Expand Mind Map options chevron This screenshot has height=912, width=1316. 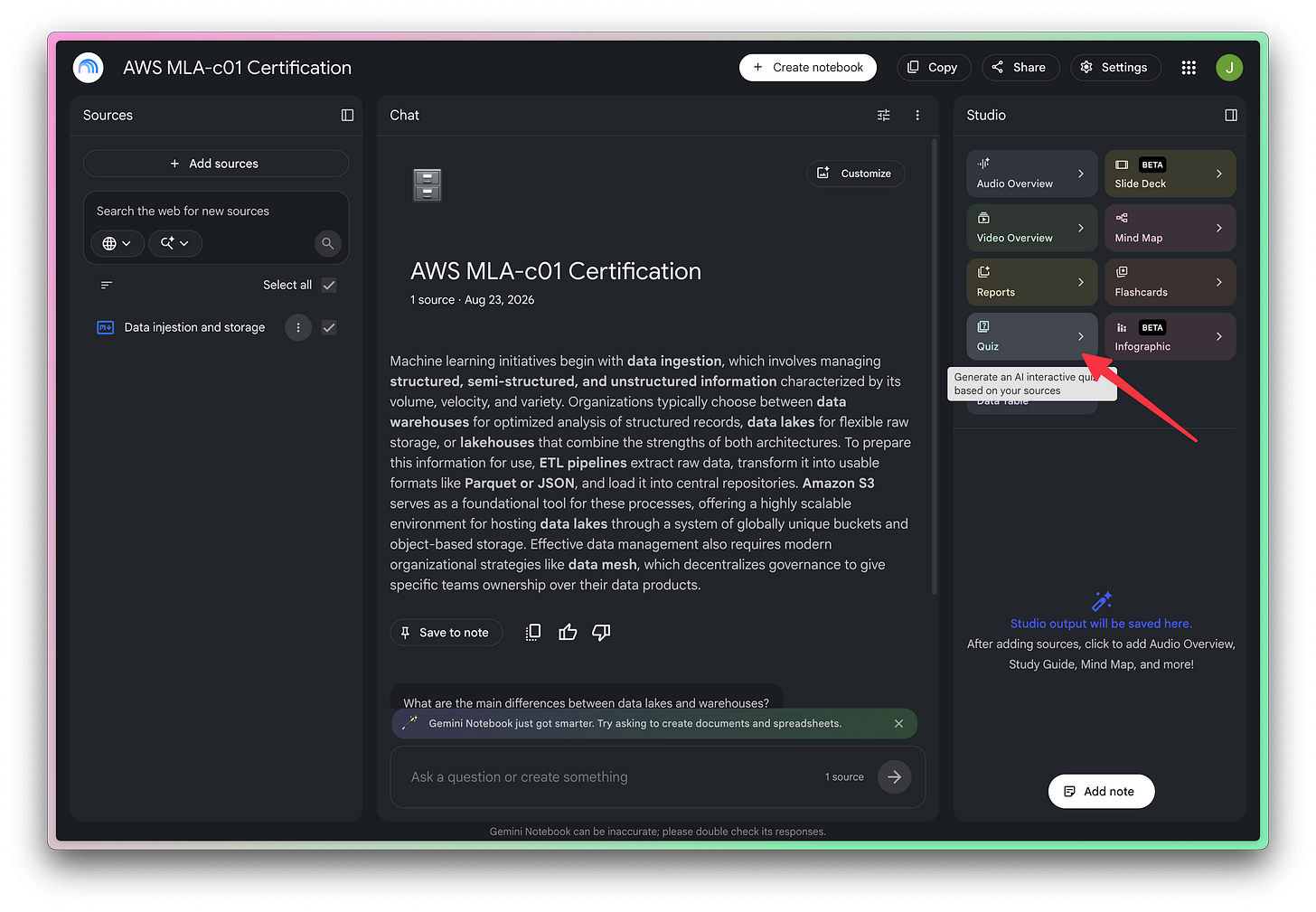pos(1218,228)
